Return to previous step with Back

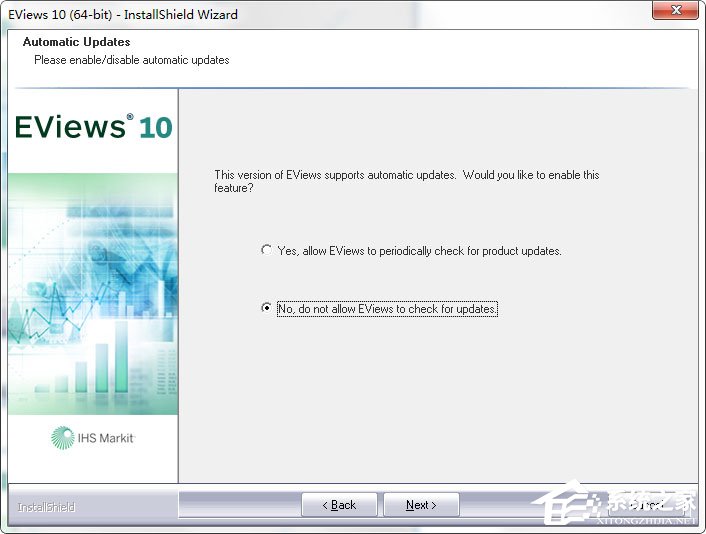click(339, 505)
